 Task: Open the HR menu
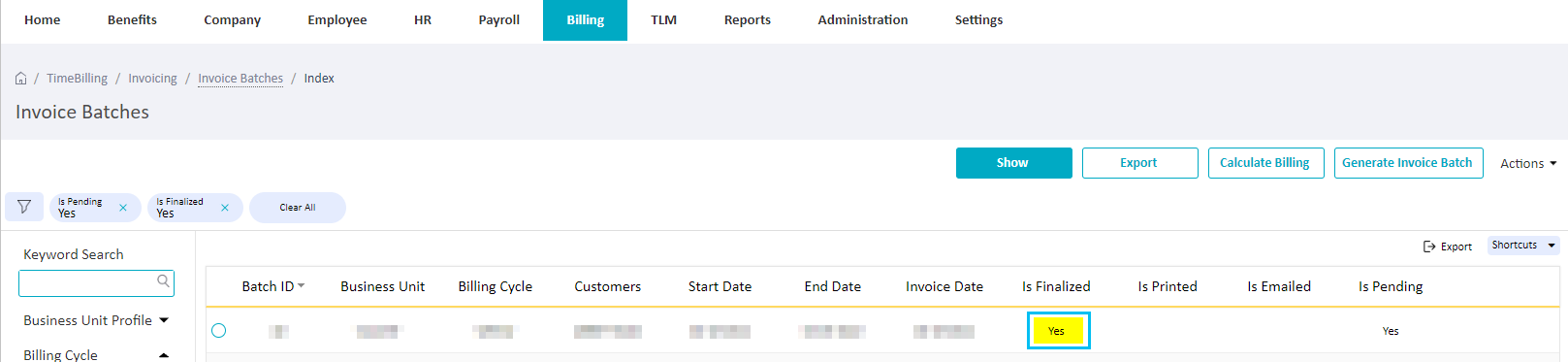click(x=423, y=20)
